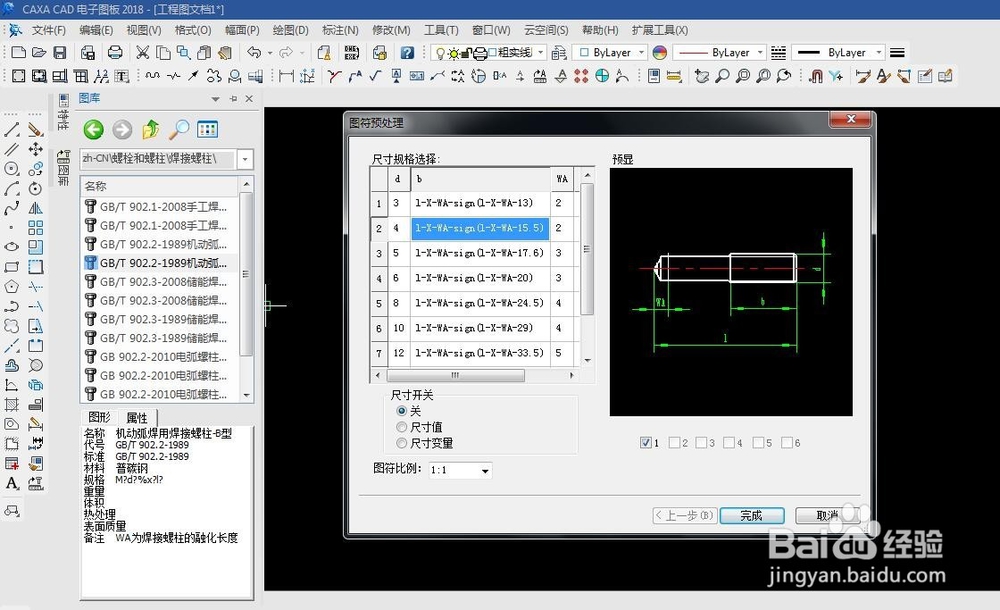This screenshot has height=610, width=1000.
Task: Expand the undo history dropdown arrow
Action: coord(270,53)
